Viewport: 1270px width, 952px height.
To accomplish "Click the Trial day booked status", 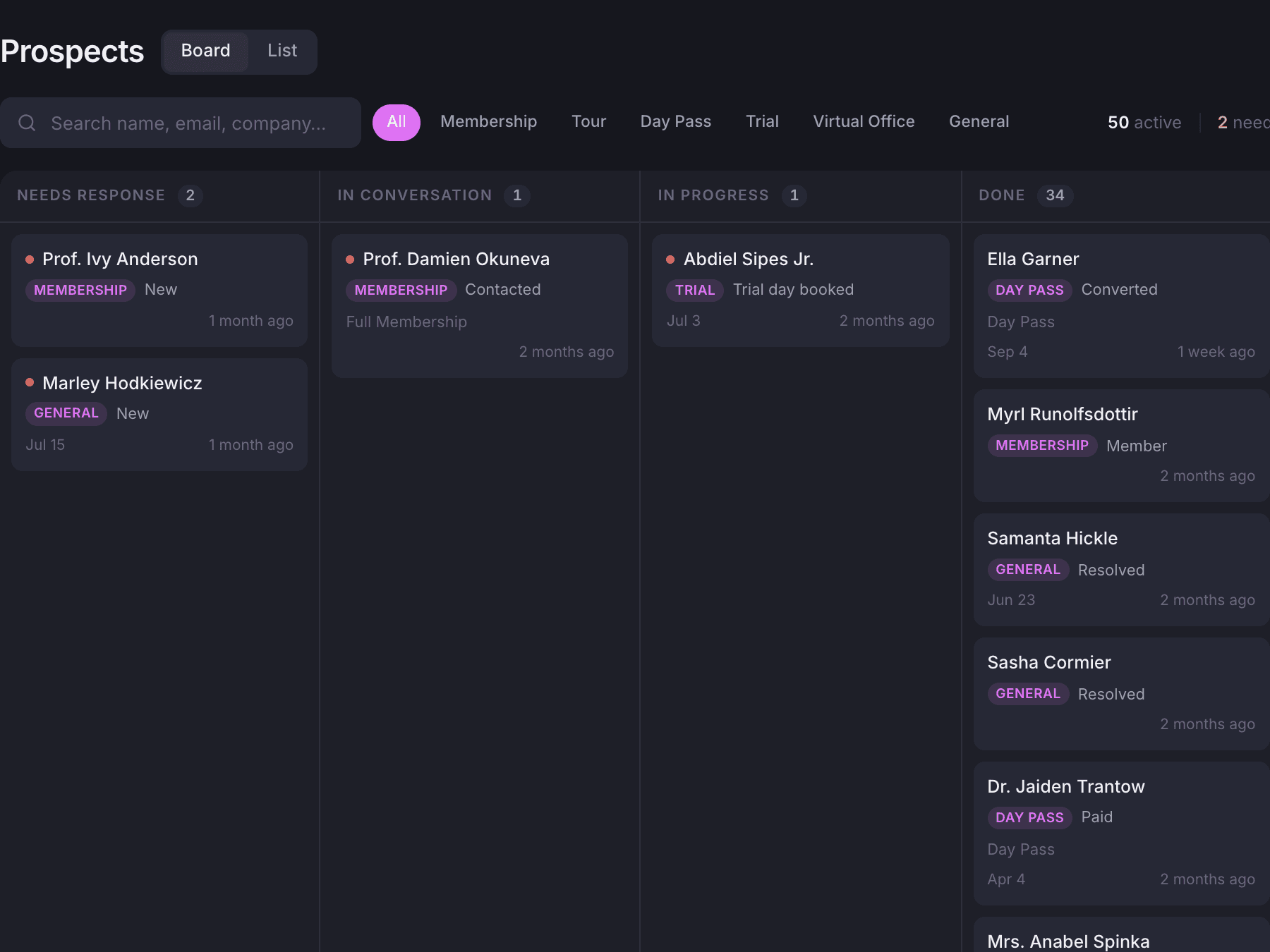I will point(793,290).
